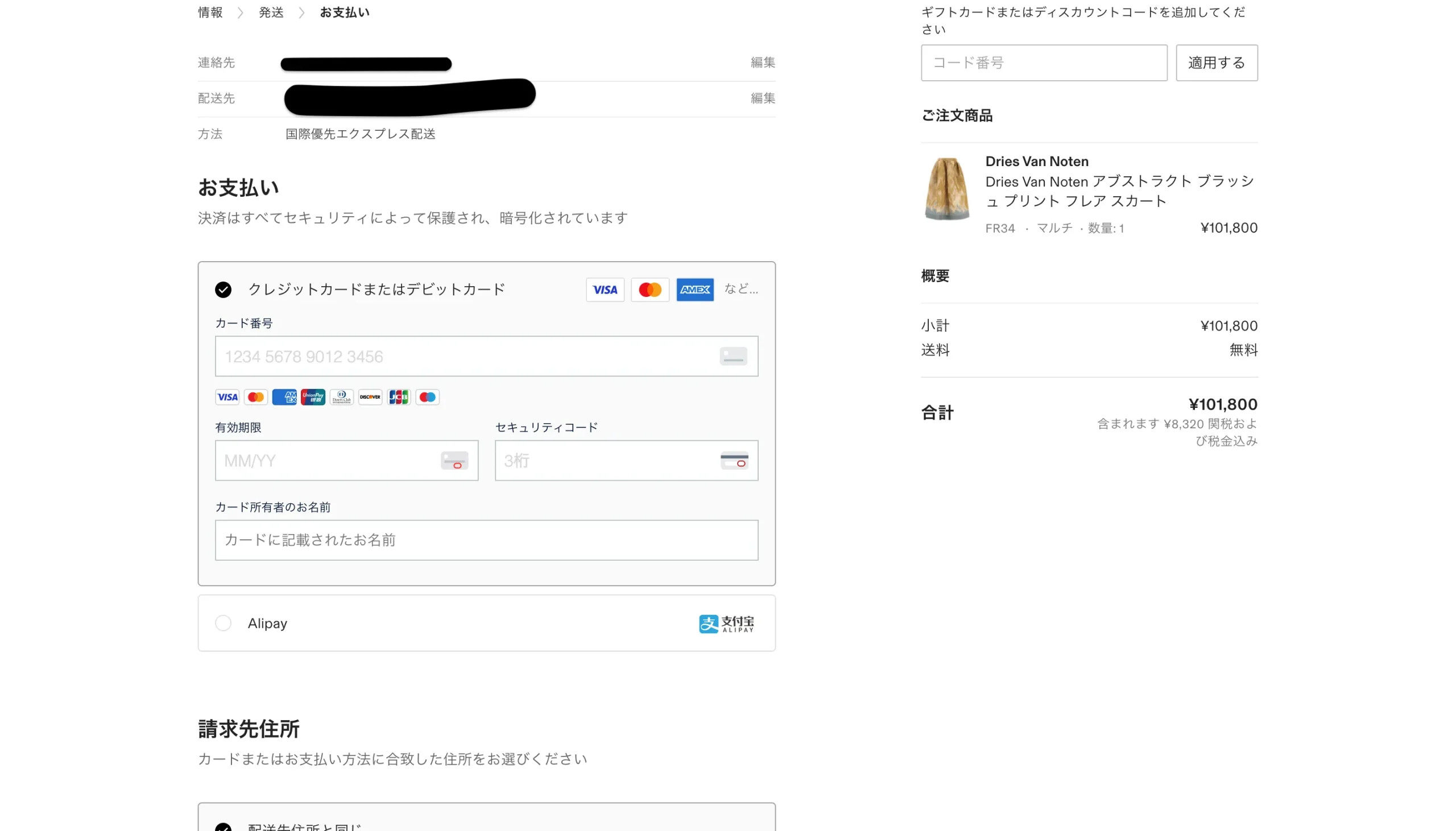
Task: Click the お支払い breadcrumb step
Action: tap(345, 13)
